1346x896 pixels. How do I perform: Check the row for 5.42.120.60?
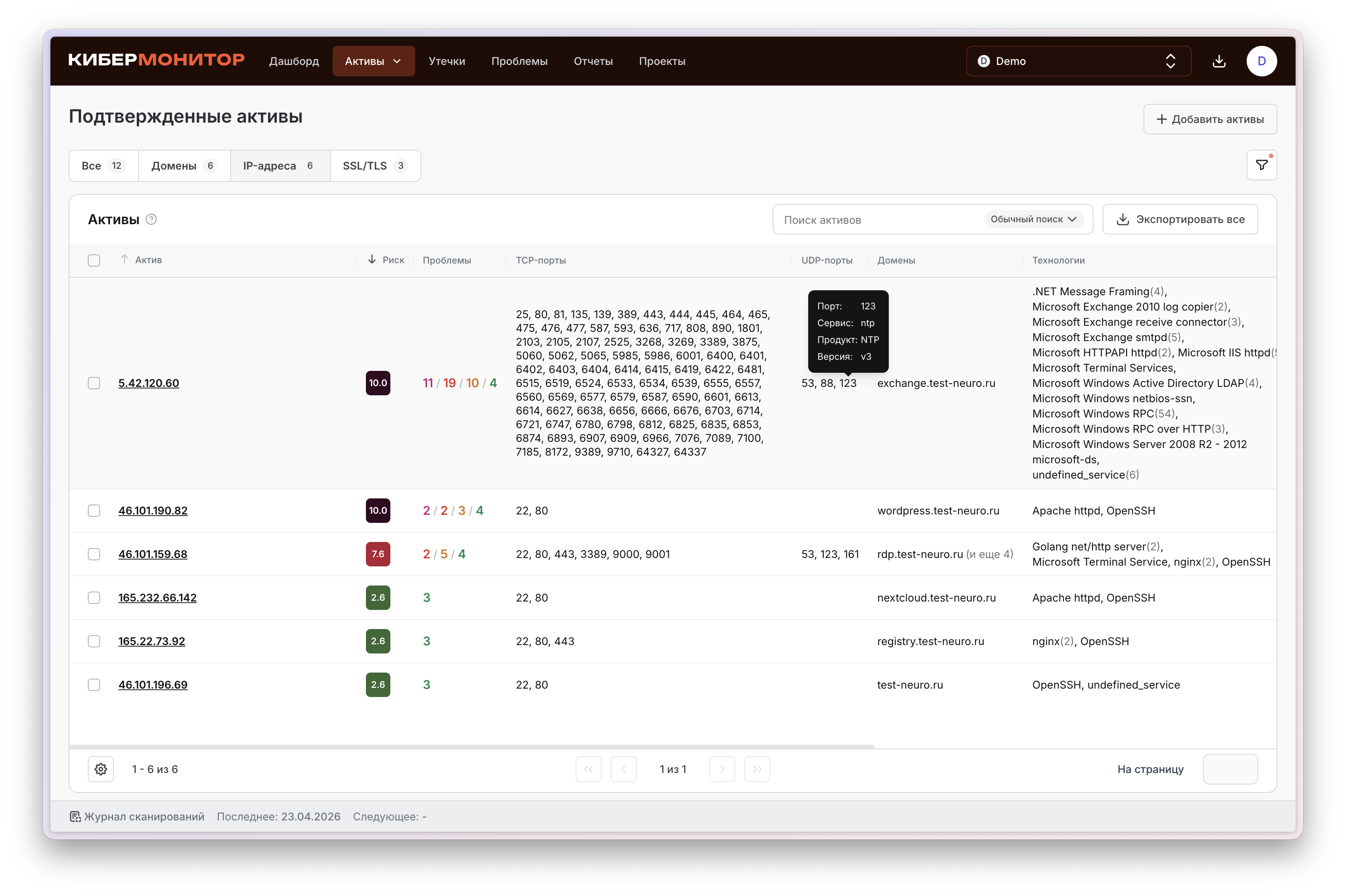94,383
